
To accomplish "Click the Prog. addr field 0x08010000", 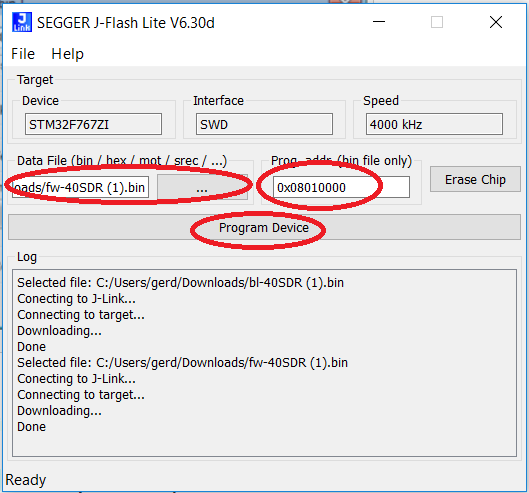I will pos(341,187).
